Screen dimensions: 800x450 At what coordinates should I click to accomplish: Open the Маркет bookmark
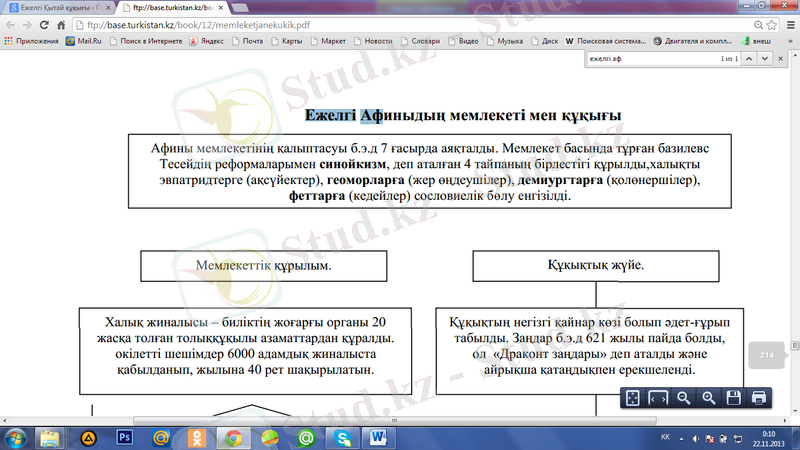pyautogui.click(x=328, y=41)
